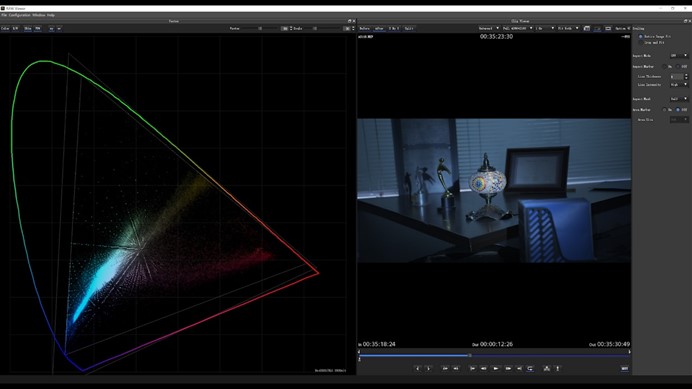Toggle loop playback
Viewport: 692px width, 389px height.
(x=530, y=368)
